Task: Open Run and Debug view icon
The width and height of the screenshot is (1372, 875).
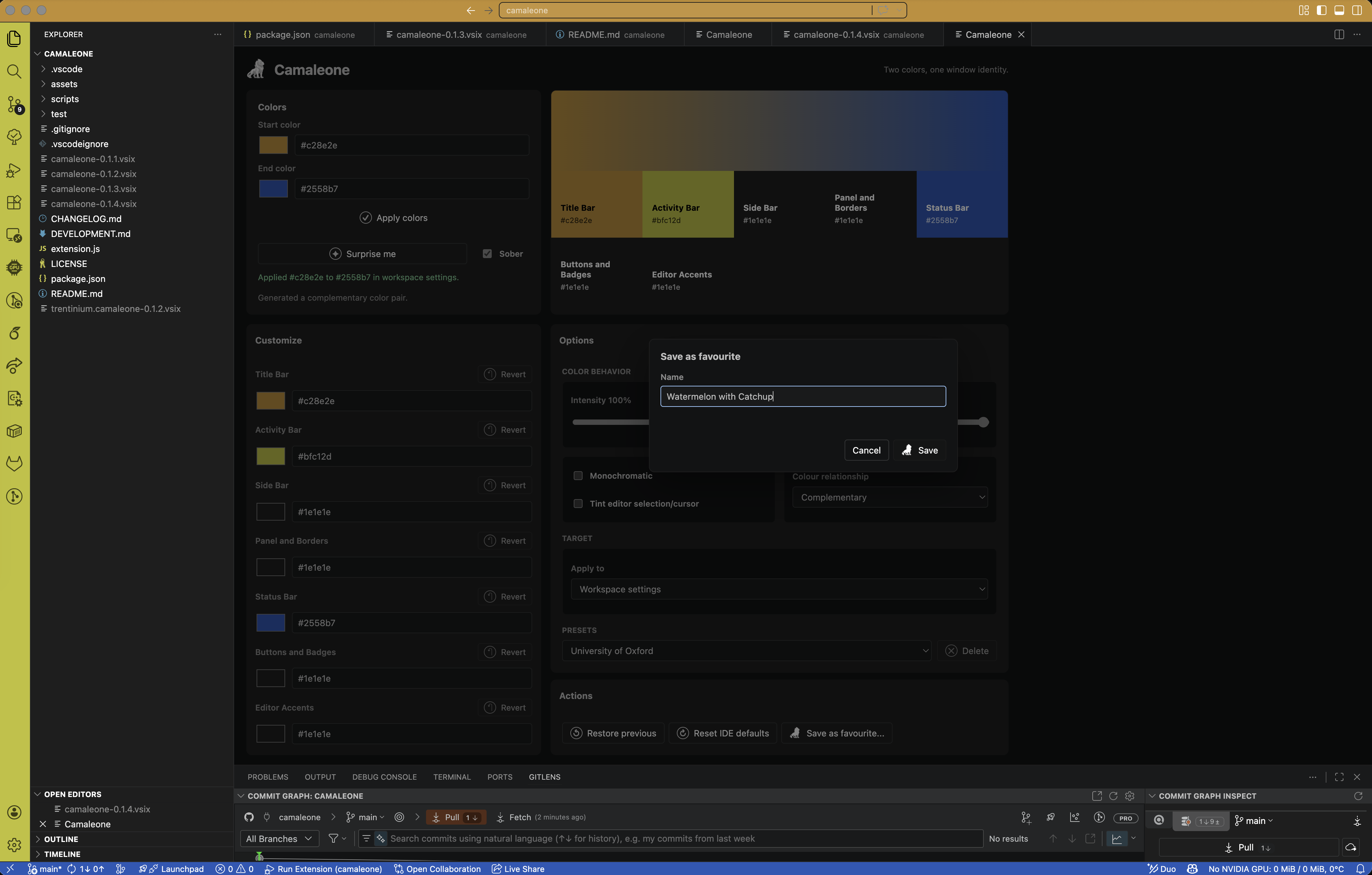Action: click(x=14, y=170)
